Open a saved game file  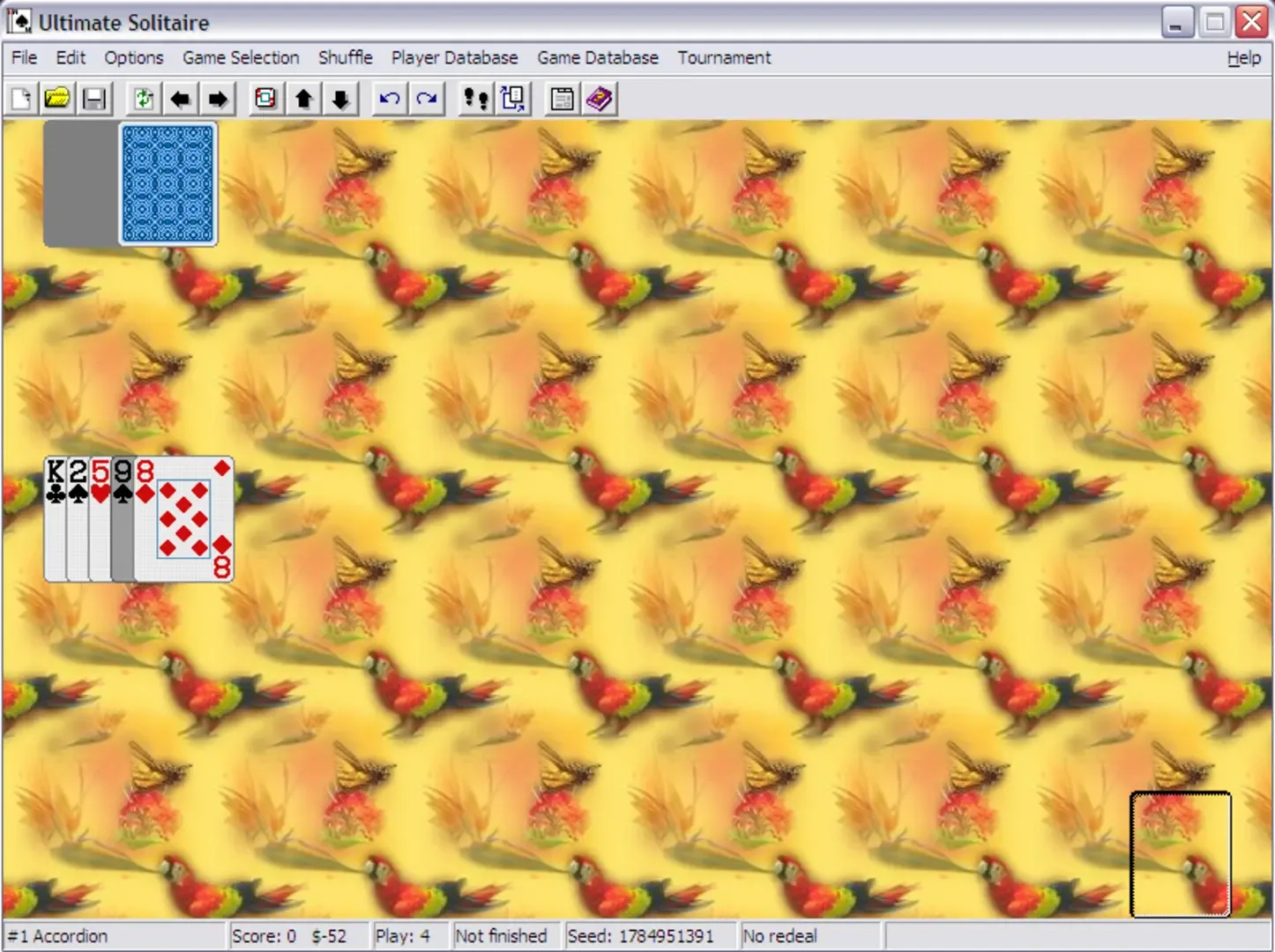click(x=57, y=99)
